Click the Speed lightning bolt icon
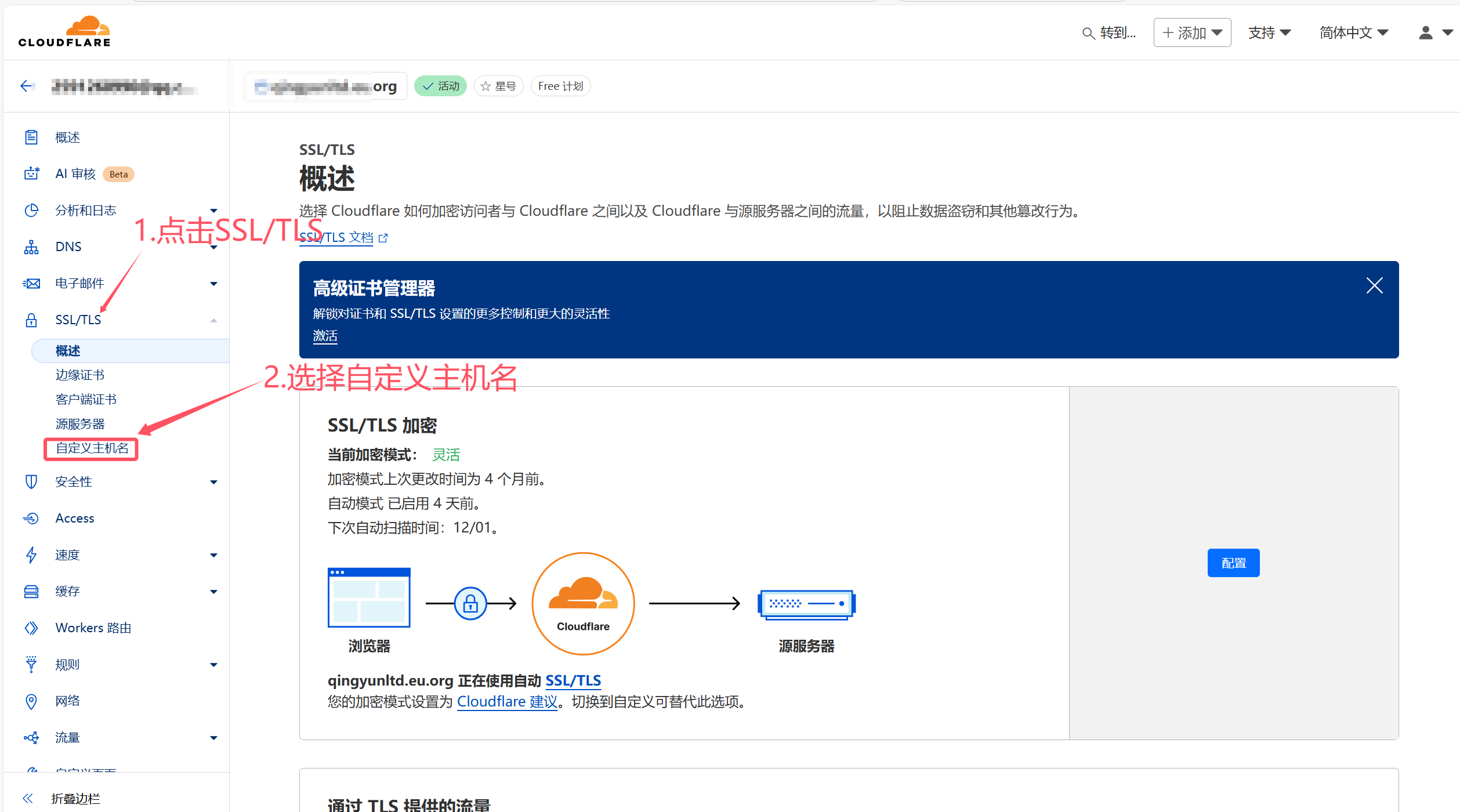1460x812 pixels. (31, 554)
